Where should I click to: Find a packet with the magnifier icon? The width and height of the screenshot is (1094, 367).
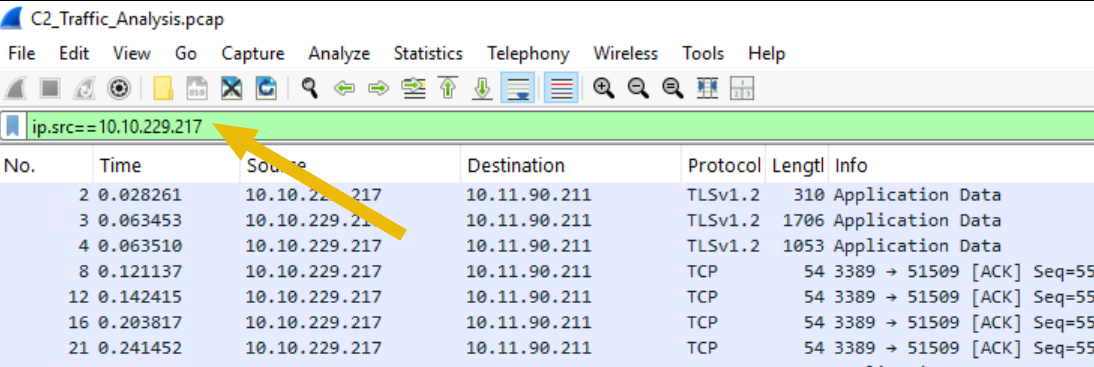click(x=310, y=88)
